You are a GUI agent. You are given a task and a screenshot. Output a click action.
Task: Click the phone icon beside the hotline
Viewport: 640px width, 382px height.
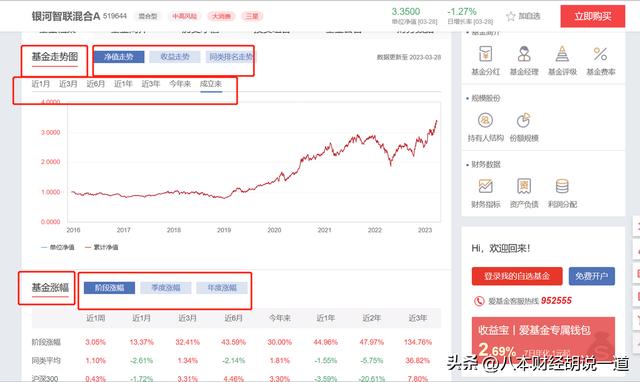(x=478, y=301)
